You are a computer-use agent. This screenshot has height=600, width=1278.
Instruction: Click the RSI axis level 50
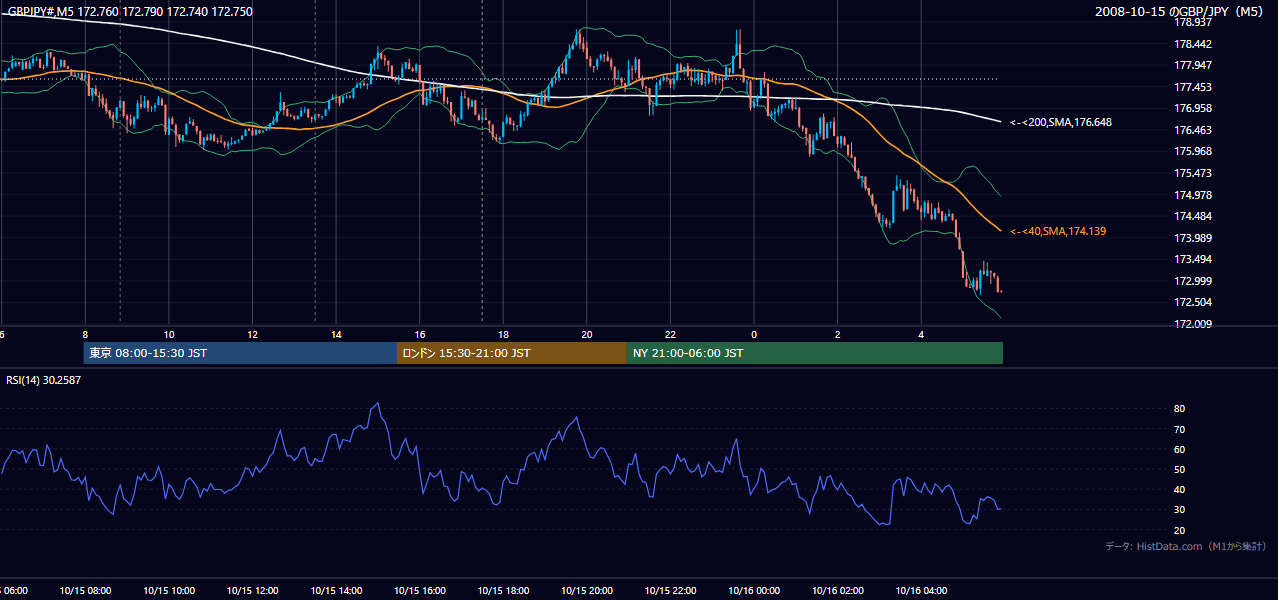tap(1179, 469)
